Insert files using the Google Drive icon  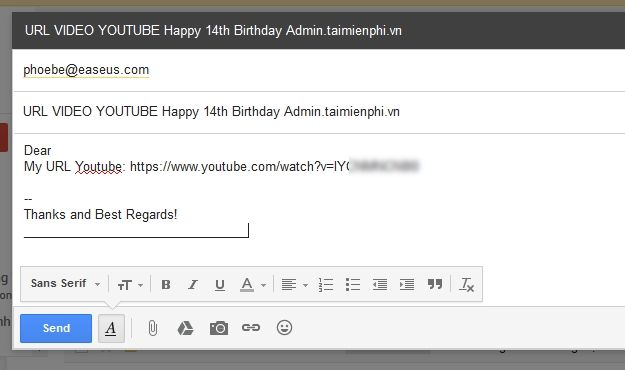tap(185, 328)
